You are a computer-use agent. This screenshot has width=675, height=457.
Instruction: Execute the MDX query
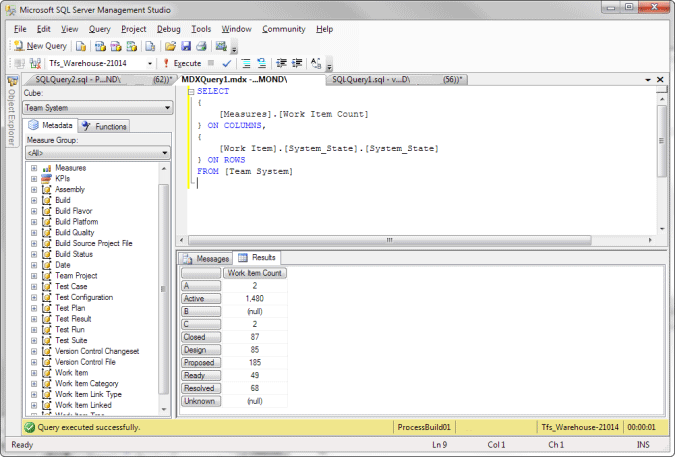click(183, 63)
